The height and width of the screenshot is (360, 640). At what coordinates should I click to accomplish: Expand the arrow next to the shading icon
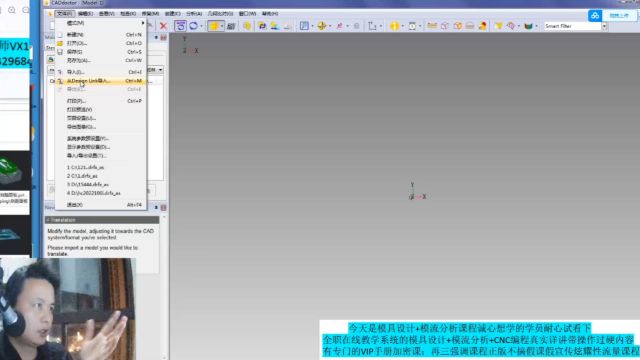[221, 26]
